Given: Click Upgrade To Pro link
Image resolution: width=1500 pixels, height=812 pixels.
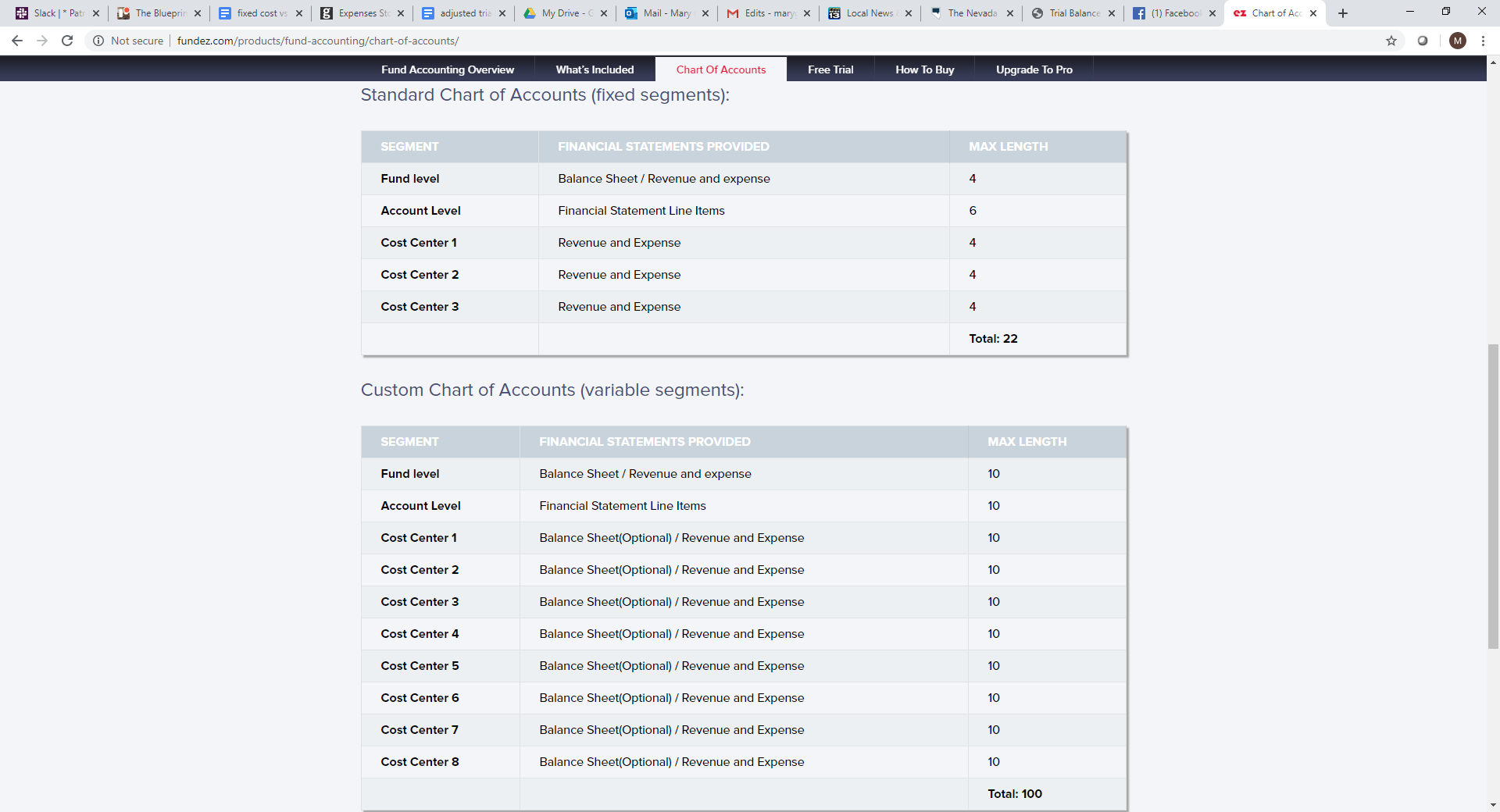Looking at the screenshot, I should pos(1034,69).
